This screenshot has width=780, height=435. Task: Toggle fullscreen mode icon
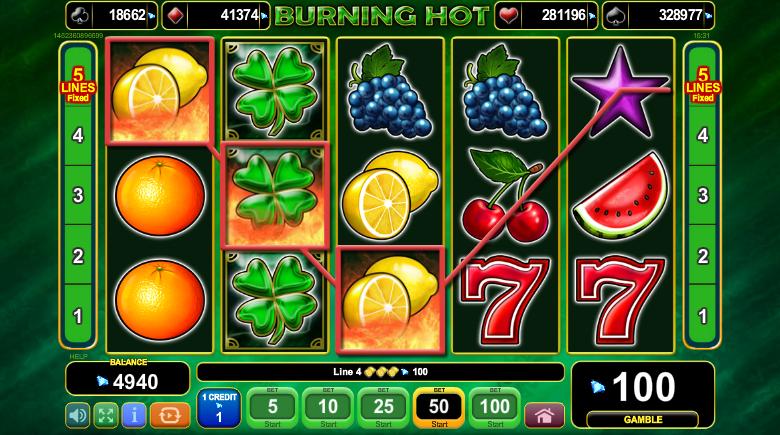pos(105,415)
